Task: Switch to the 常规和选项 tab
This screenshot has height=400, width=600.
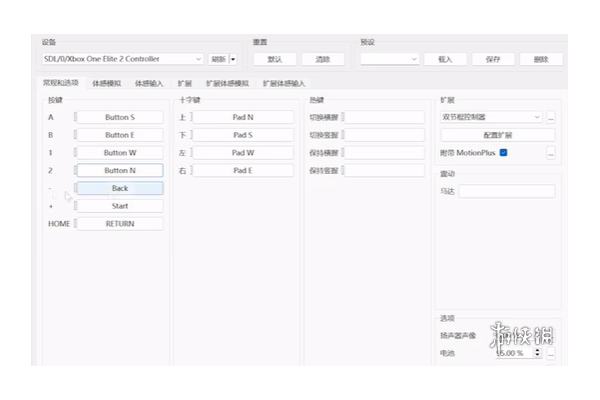Action: [x=61, y=83]
